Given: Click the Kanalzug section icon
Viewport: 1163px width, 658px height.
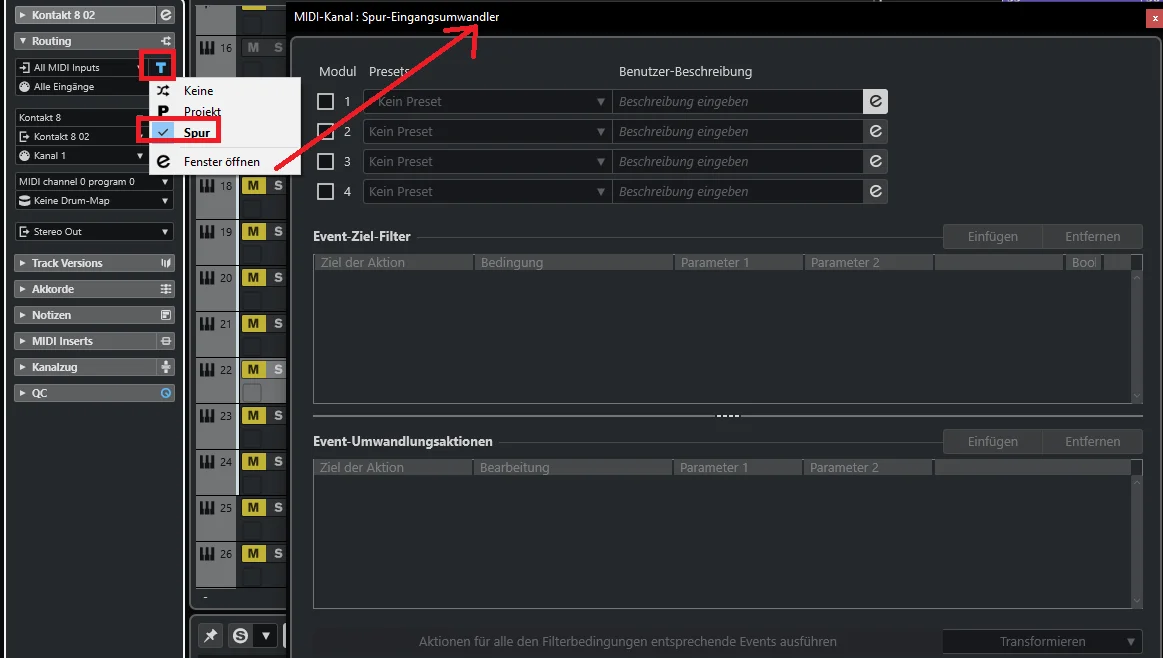Looking at the screenshot, I should (166, 367).
